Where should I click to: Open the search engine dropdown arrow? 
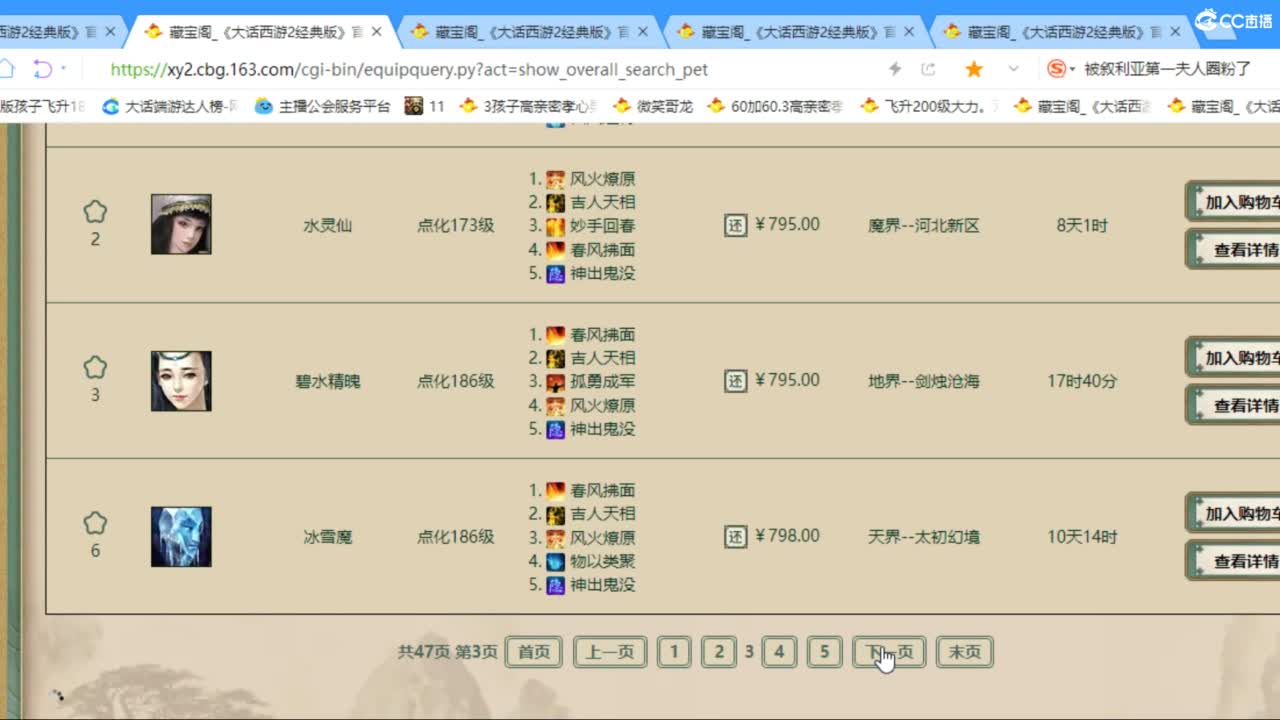coord(1073,70)
